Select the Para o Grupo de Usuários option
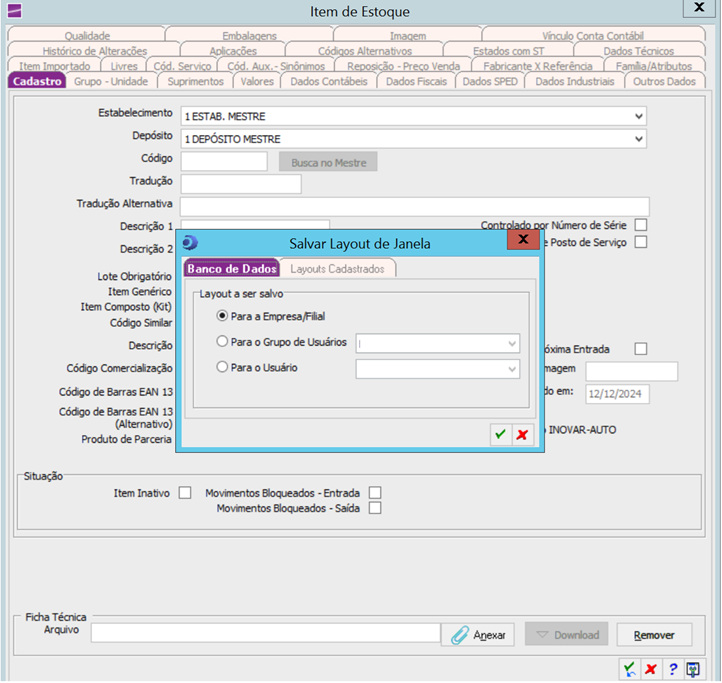Screen dimensions: 722x683 222,342
